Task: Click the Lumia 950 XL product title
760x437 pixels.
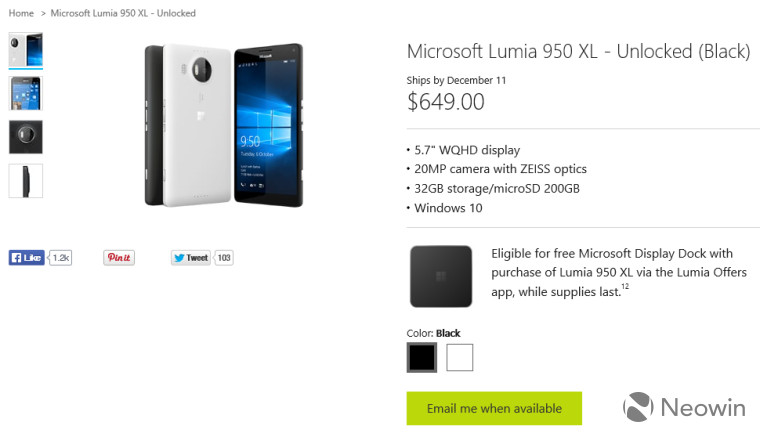Action: (x=578, y=51)
